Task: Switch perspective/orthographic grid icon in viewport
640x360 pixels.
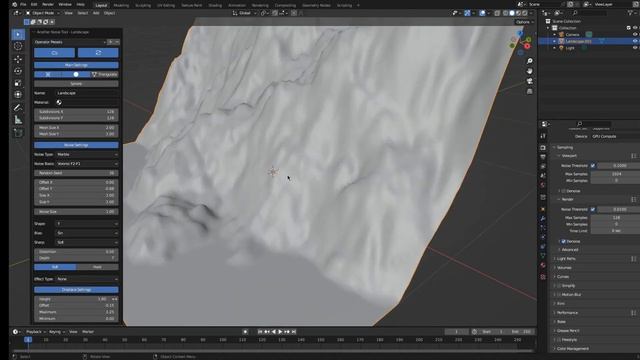Action: pos(529,91)
